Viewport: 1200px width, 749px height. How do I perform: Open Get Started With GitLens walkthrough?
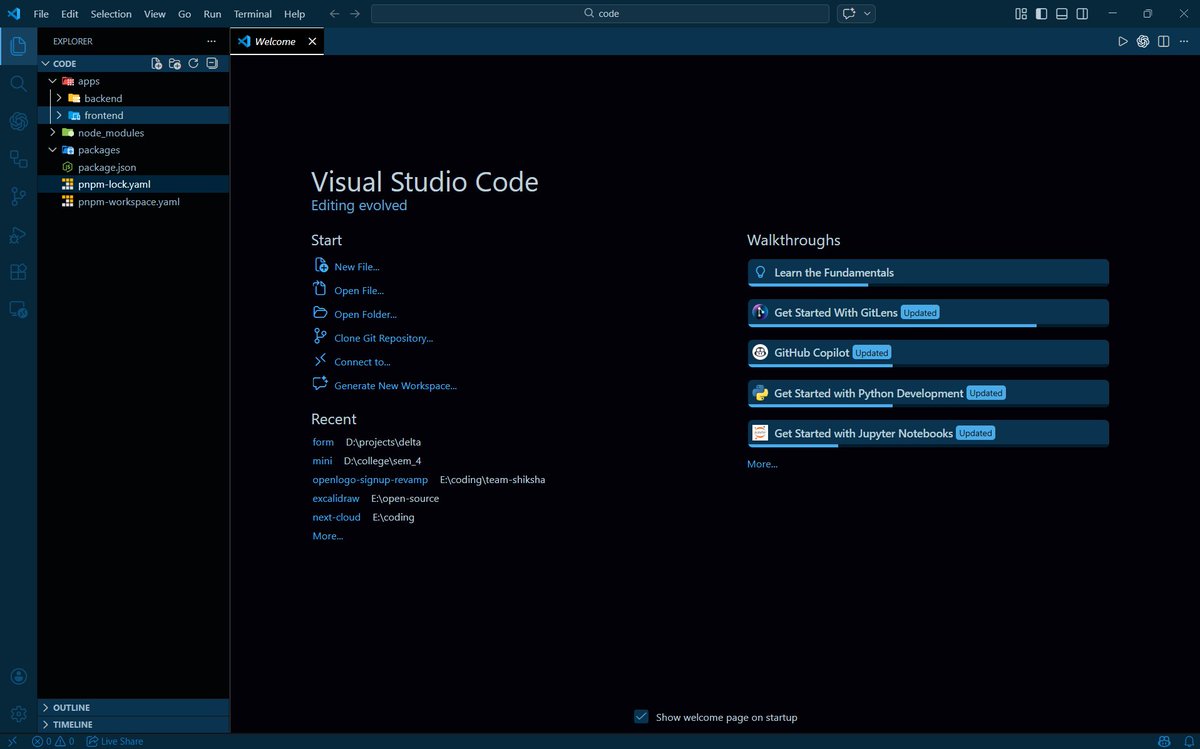pyautogui.click(x=928, y=313)
